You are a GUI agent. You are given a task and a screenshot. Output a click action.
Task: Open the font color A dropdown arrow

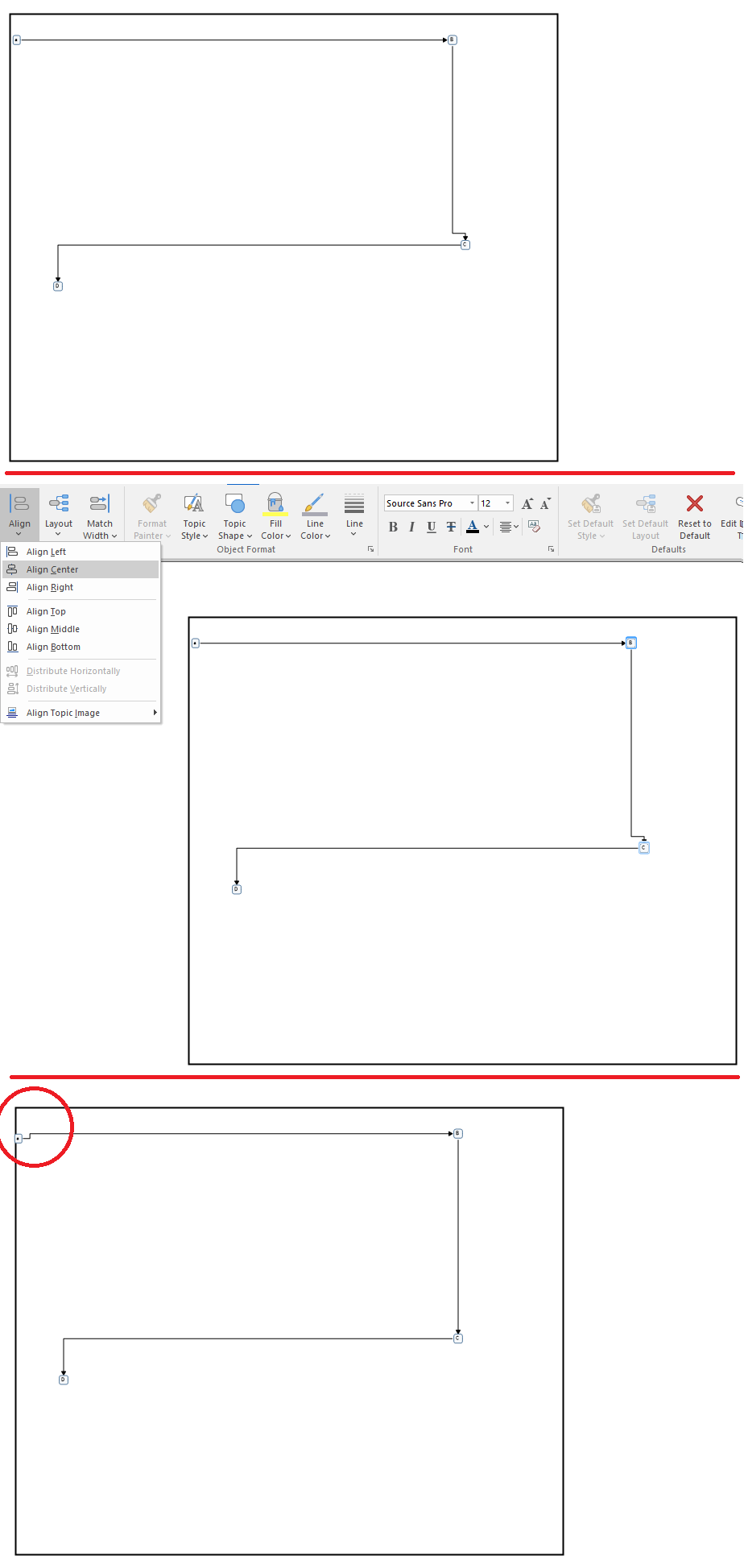pos(486,527)
